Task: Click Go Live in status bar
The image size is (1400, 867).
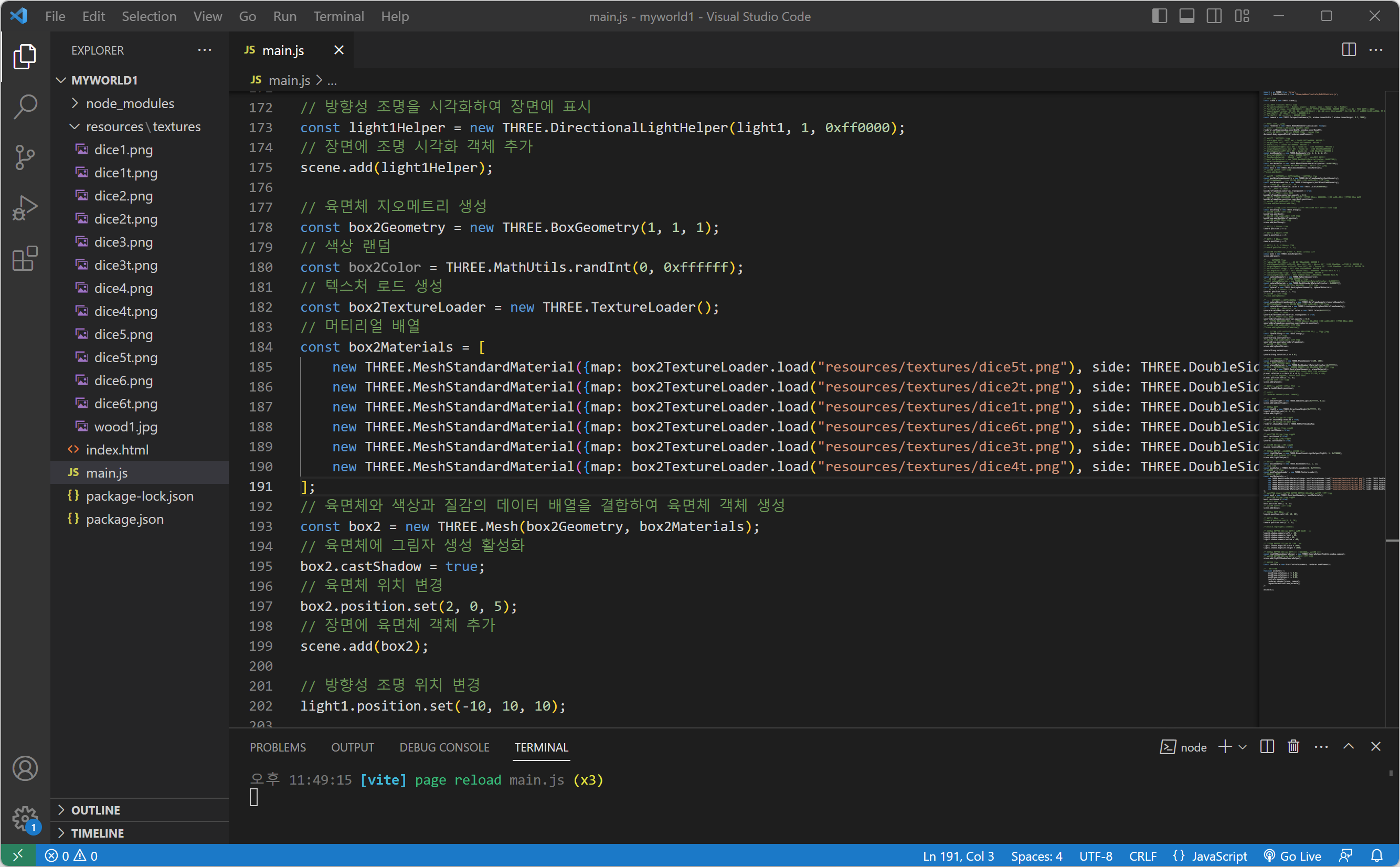Action: 1293,855
